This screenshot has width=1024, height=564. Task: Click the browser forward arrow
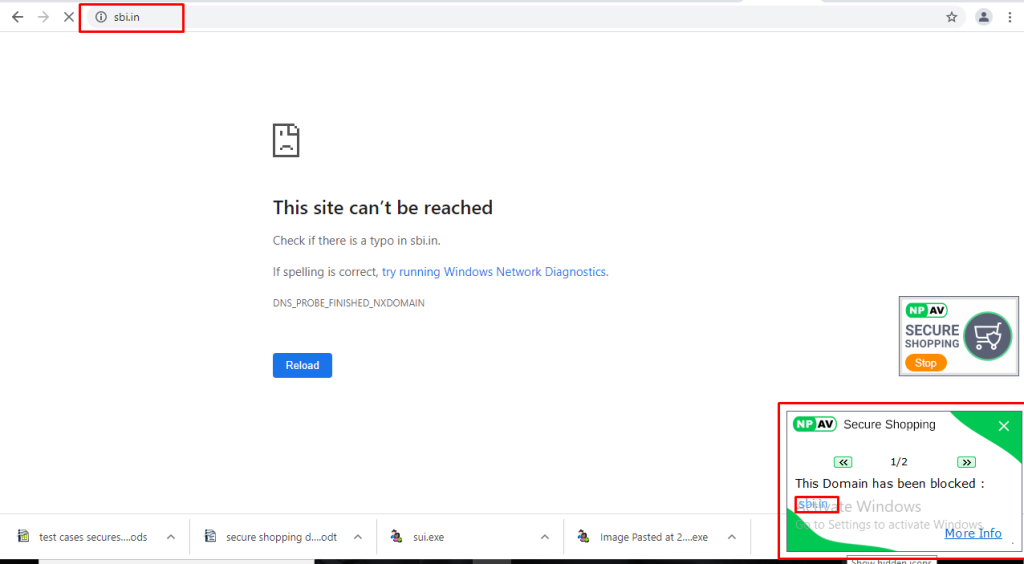tap(43, 17)
